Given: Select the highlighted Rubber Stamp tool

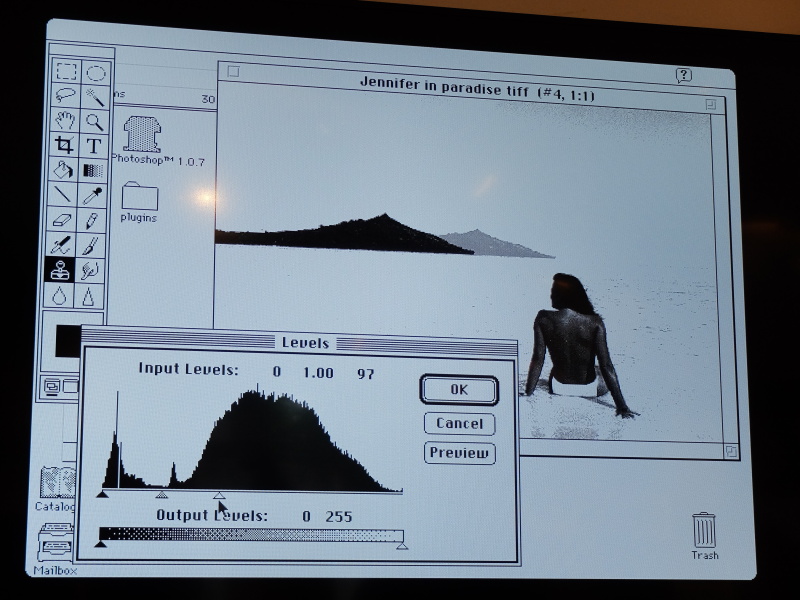Looking at the screenshot, I should (60, 270).
